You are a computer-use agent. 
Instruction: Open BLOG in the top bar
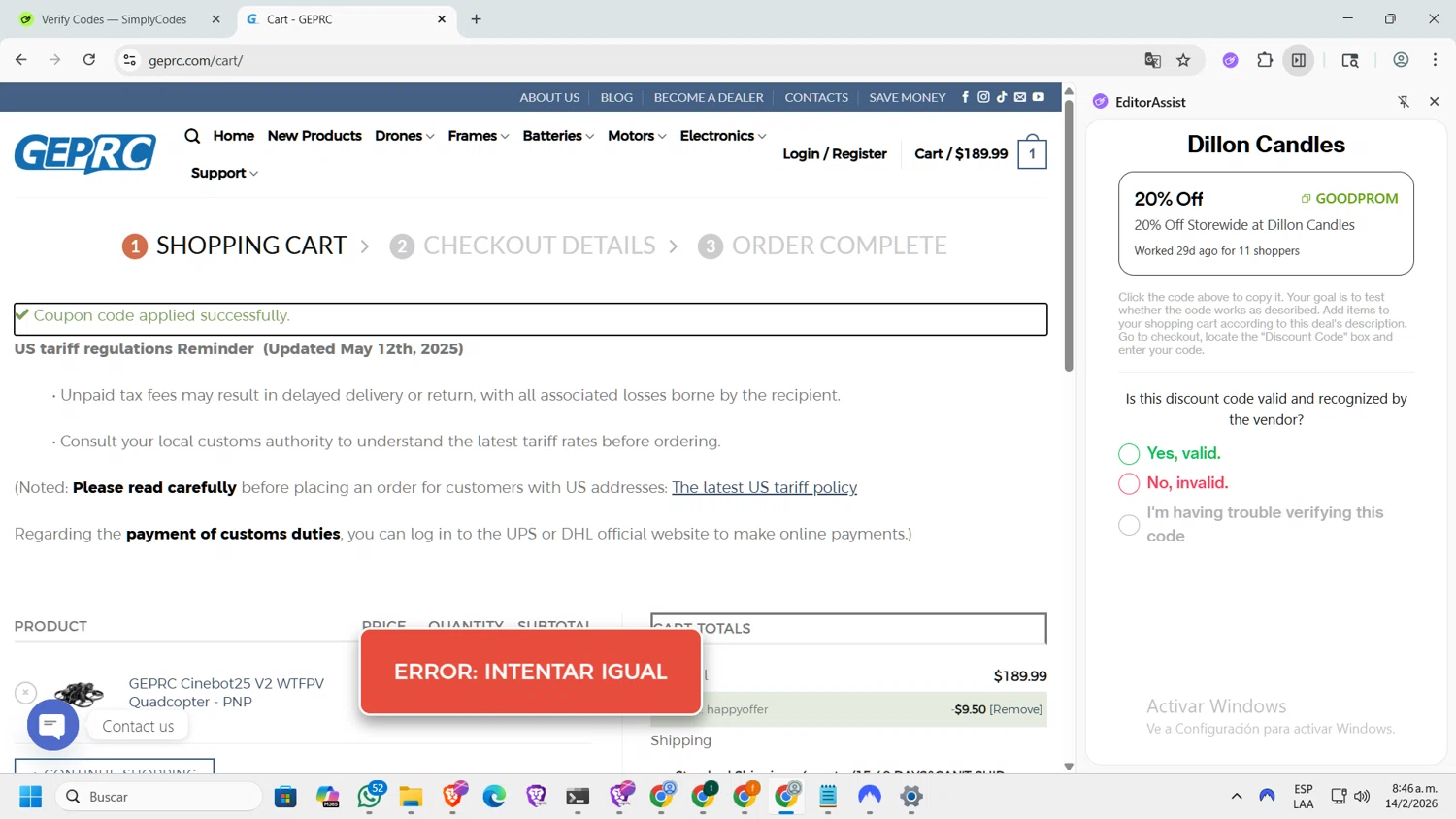(616, 97)
